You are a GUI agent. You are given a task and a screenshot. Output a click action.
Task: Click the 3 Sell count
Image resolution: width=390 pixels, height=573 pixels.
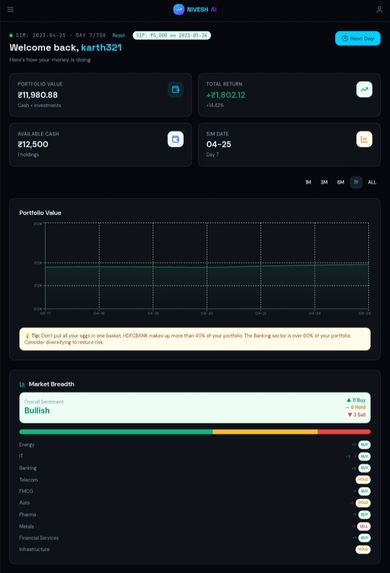(357, 415)
